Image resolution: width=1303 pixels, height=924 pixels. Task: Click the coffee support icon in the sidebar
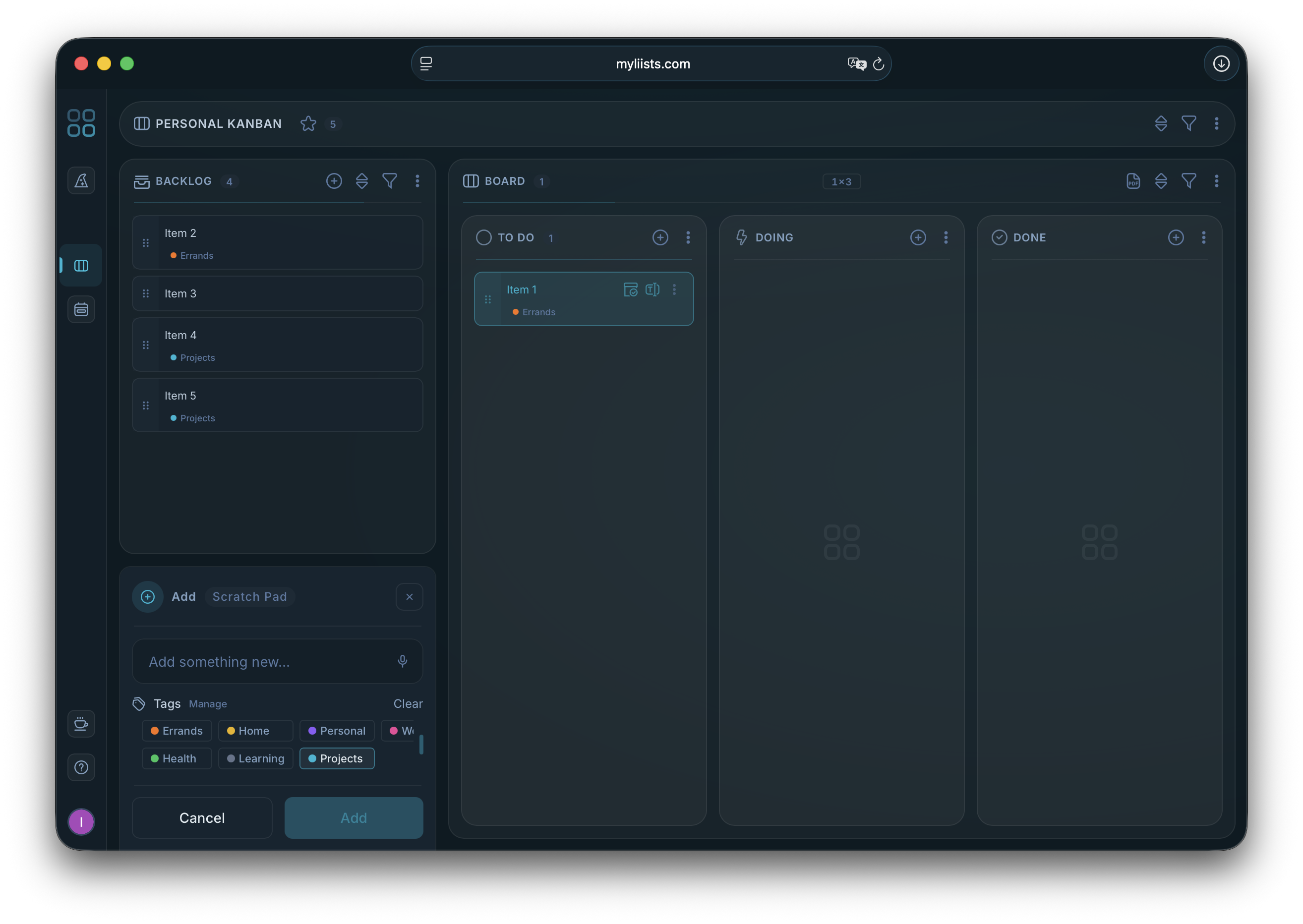coord(81,724)
